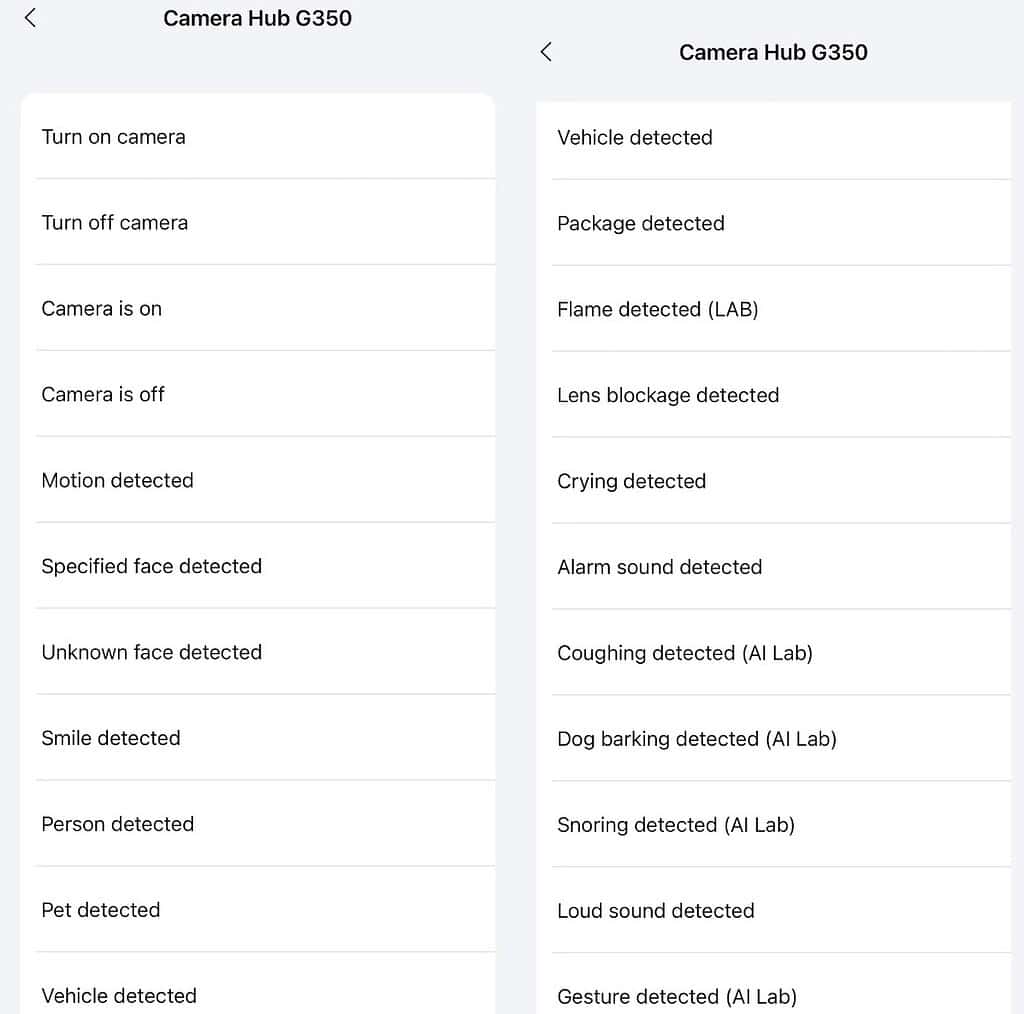Tap 'Flame detected (LAB)' entry
The width and height of the screenshot is (1024, 1014).
click(658, 309)
